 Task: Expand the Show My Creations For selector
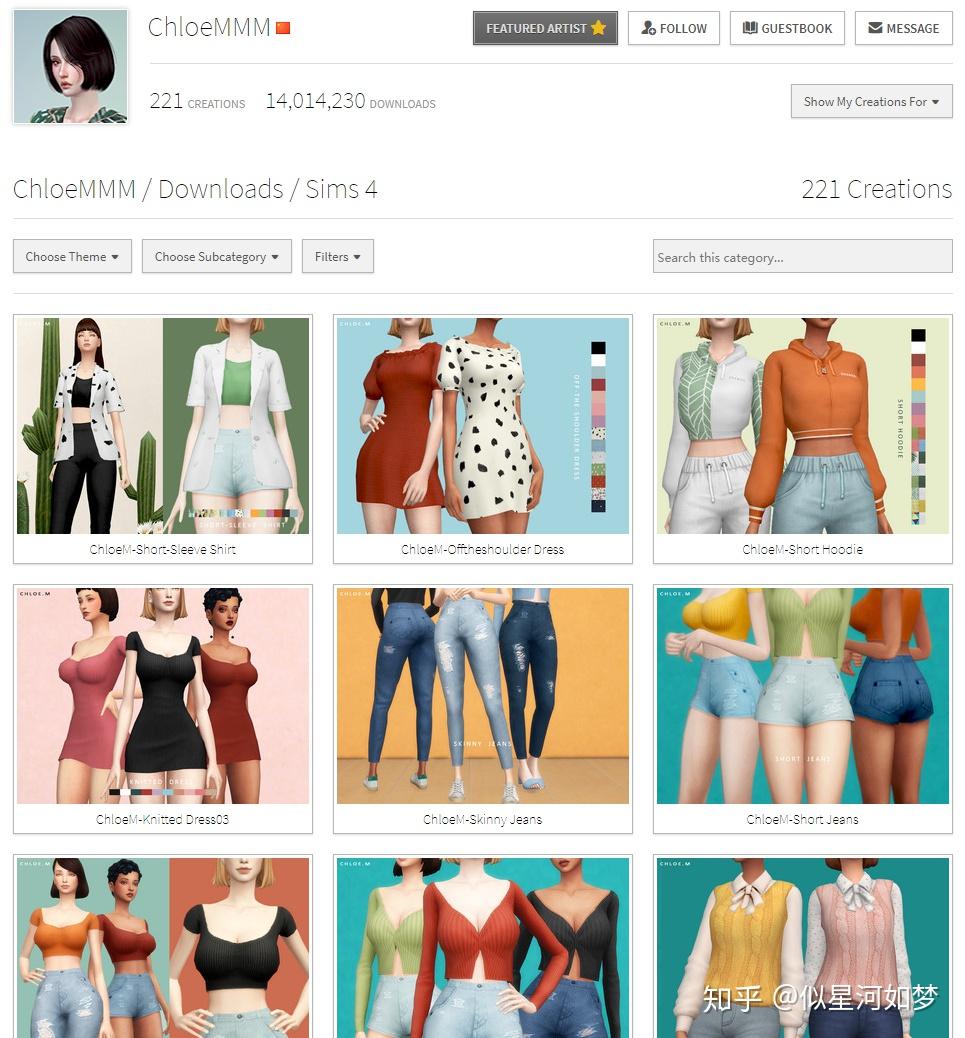tap(871, 101)
